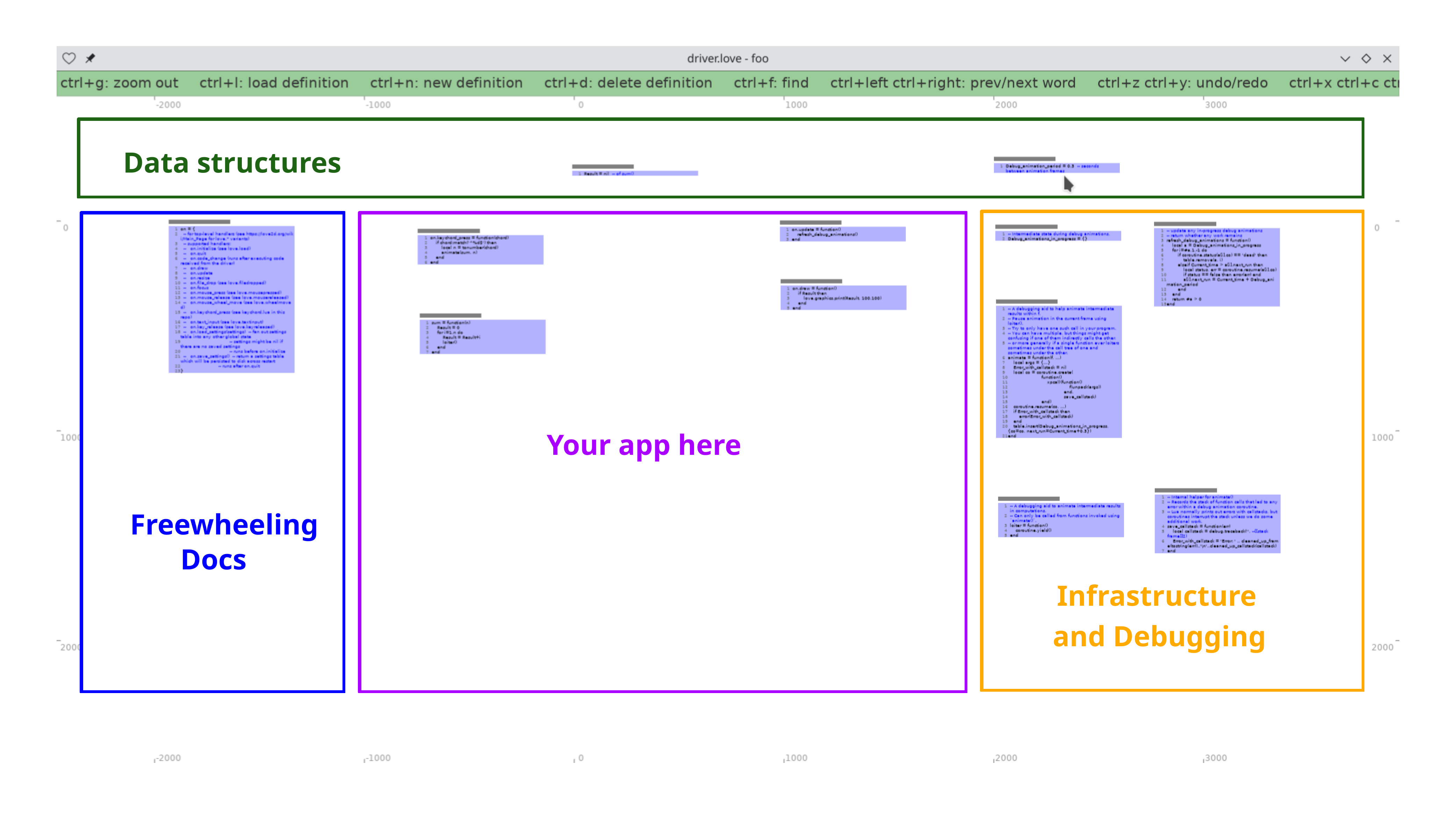Viewport: 1456px width, 830px height.
Task: Maximize the window using the diamond icon
Action: [1366, 58]
